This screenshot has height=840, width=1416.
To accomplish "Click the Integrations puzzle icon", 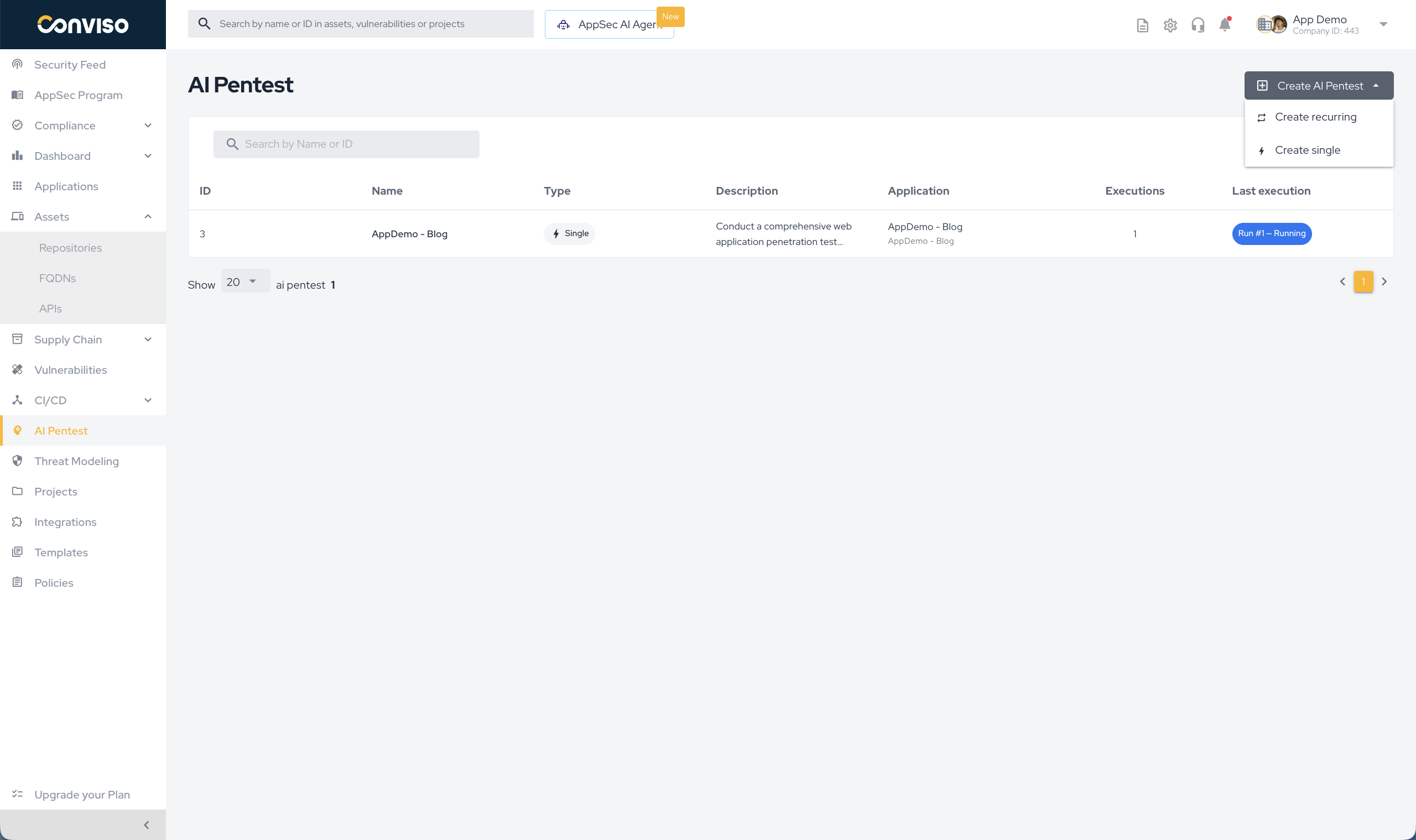I will click(x=18, y=522).
